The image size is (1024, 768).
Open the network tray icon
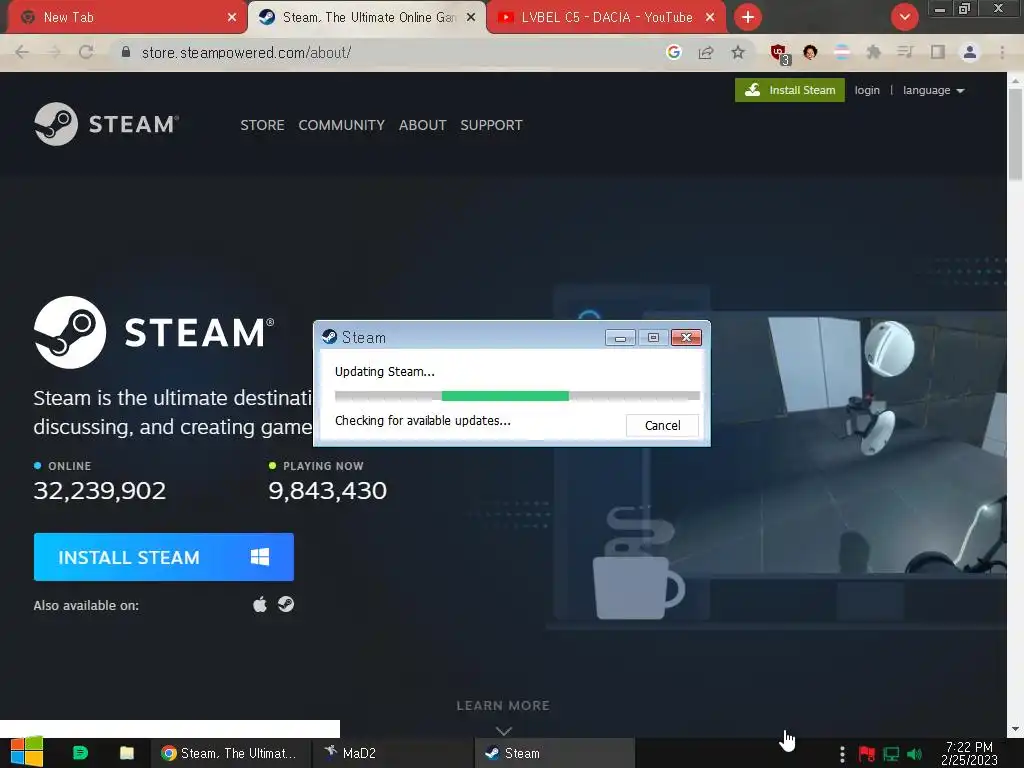pyautogui.click(x=891, y=754)
